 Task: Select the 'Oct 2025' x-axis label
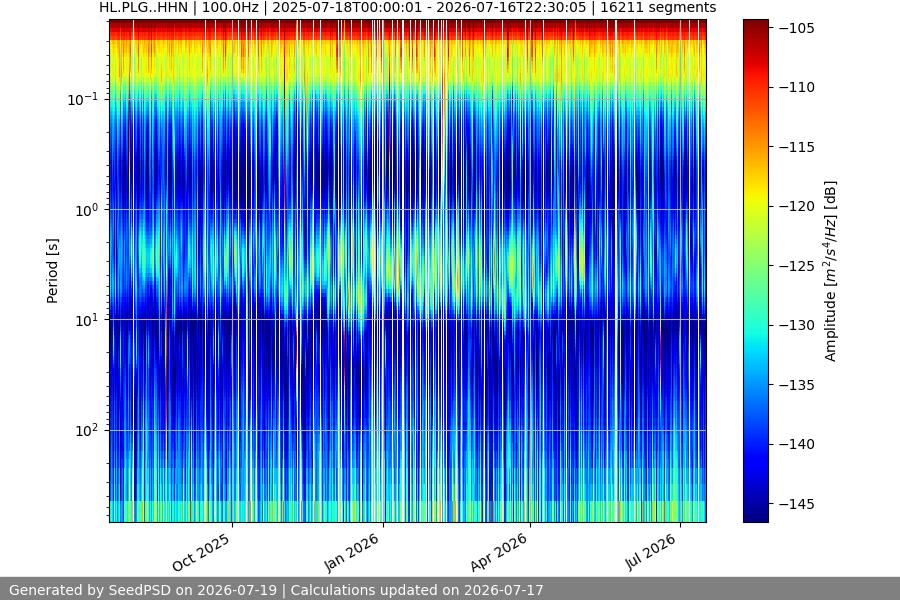click(x=201, y=552)
